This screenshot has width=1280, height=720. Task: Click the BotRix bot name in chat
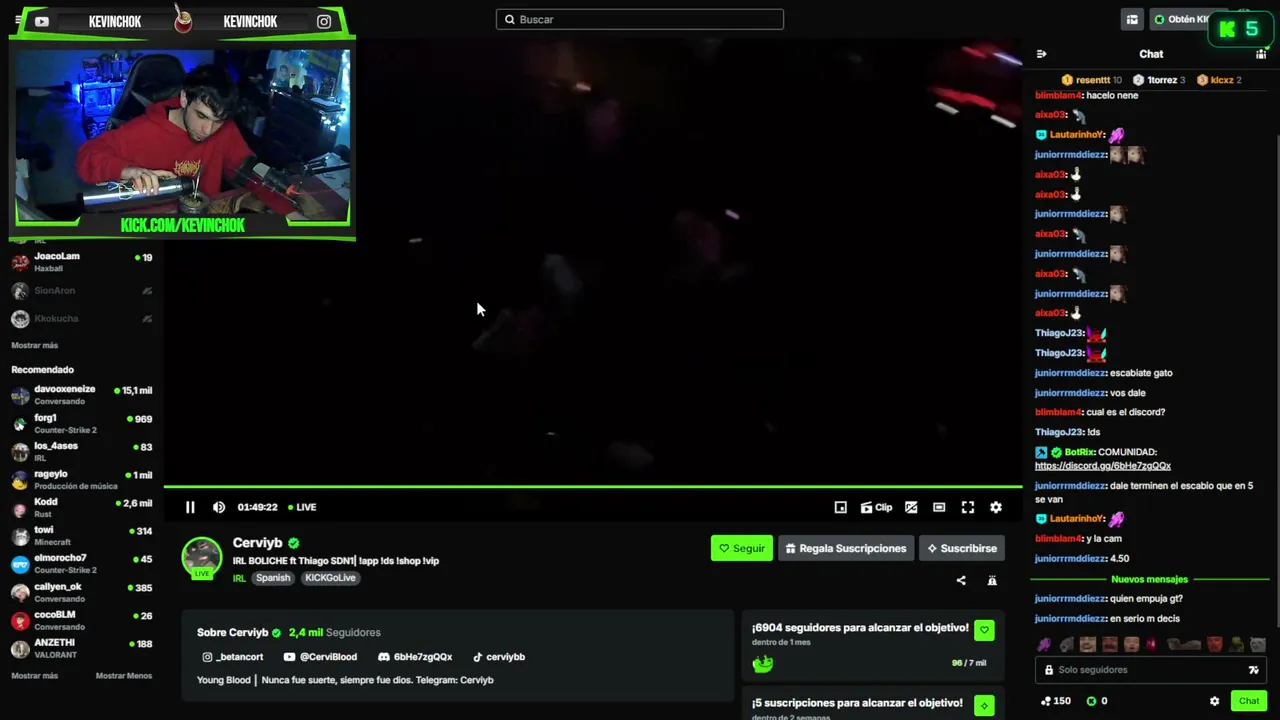click(1080, 452)
